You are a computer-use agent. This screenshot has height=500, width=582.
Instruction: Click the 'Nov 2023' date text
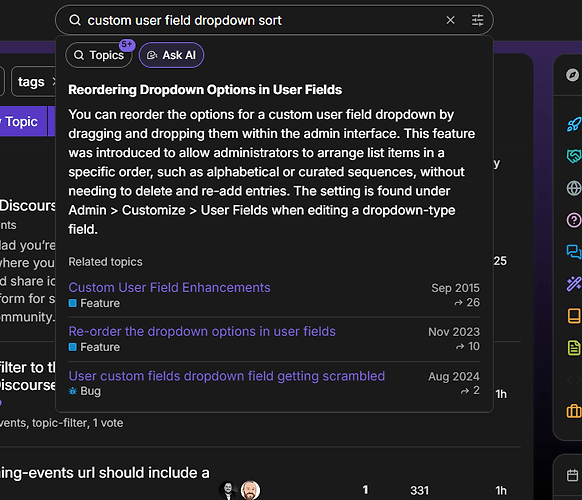454,331
